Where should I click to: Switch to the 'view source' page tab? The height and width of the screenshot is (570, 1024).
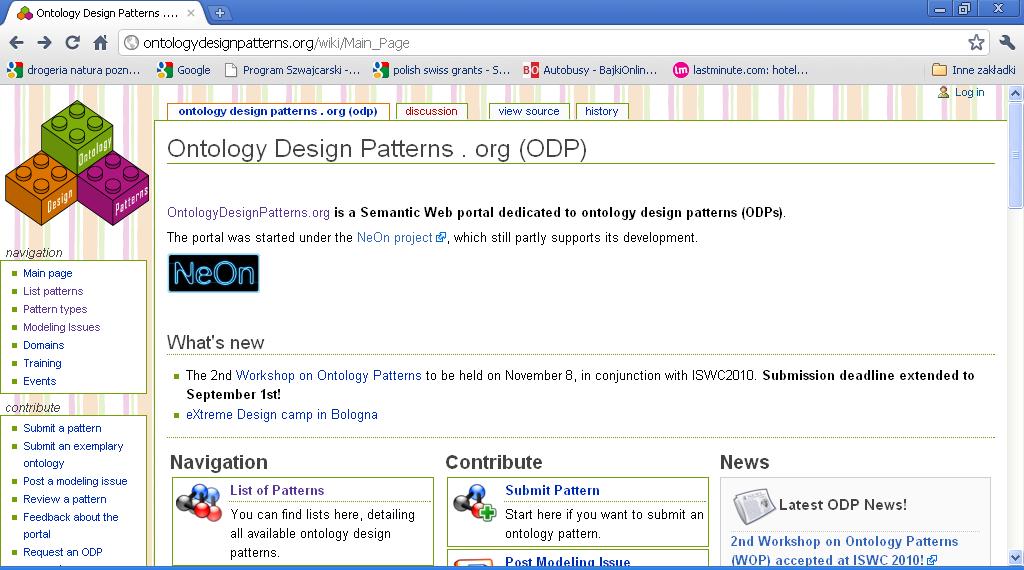tap(529, 112)
